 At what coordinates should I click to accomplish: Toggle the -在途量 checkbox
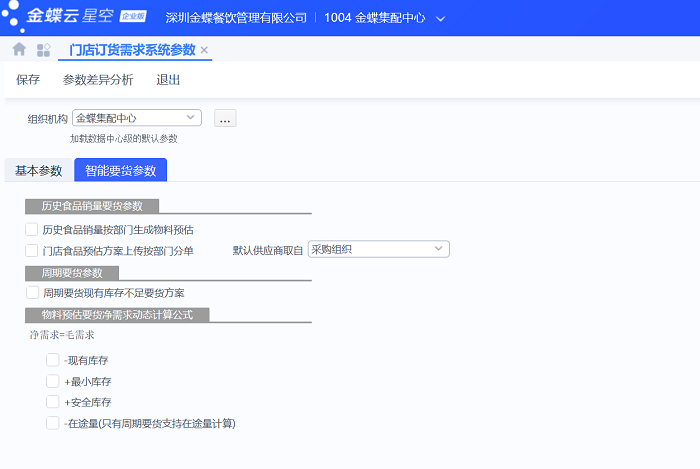53,423
